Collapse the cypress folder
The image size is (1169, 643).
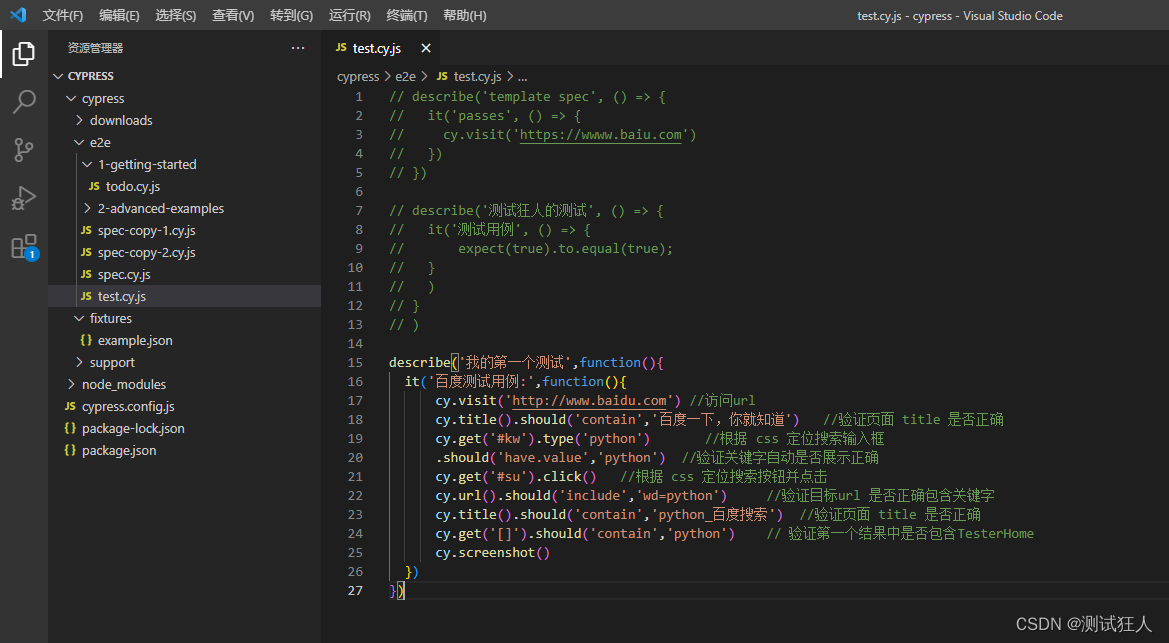[72, 98]
